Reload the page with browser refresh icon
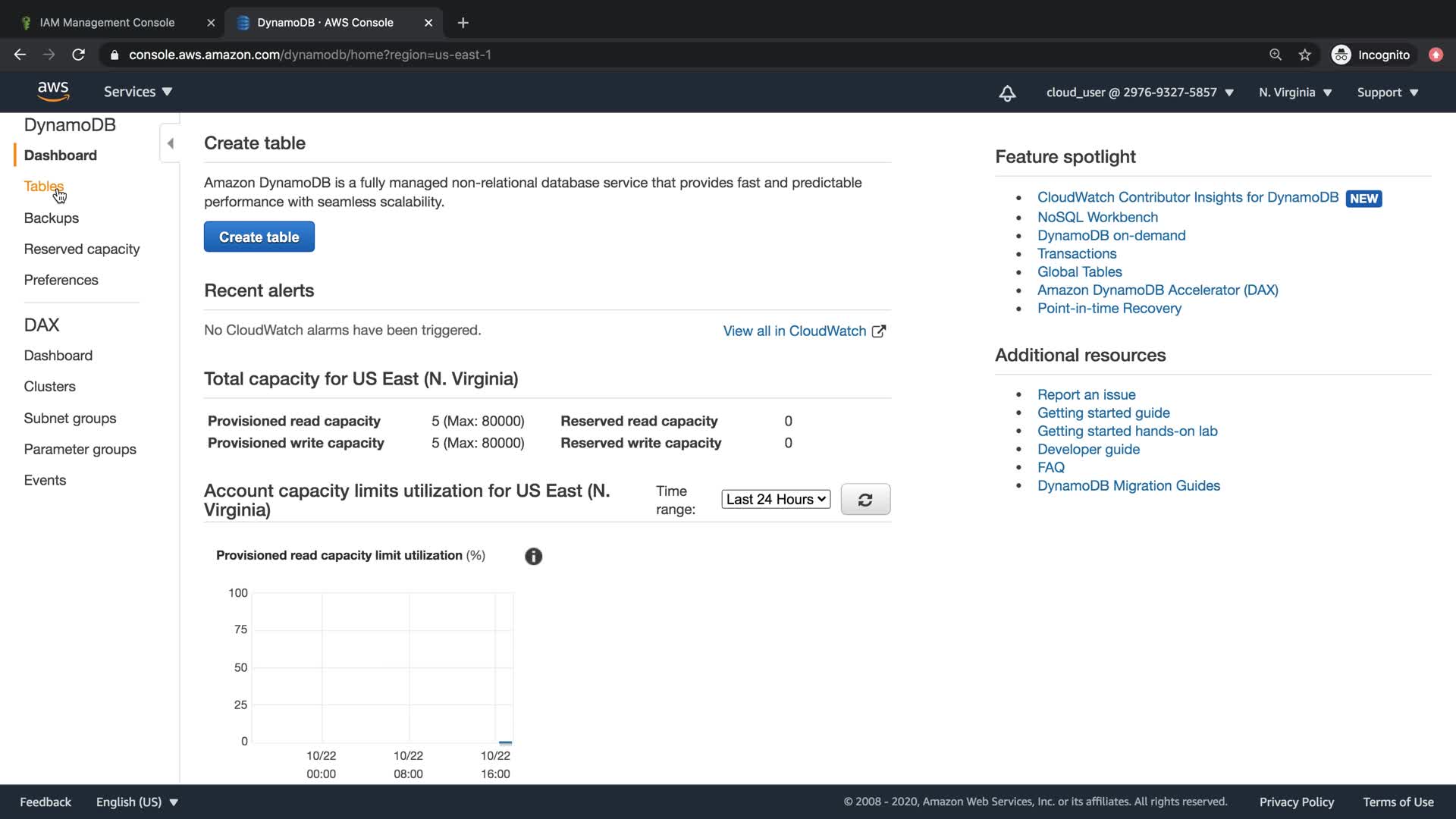The height and width of the screenshot is (819, 1456). [78, 55]
